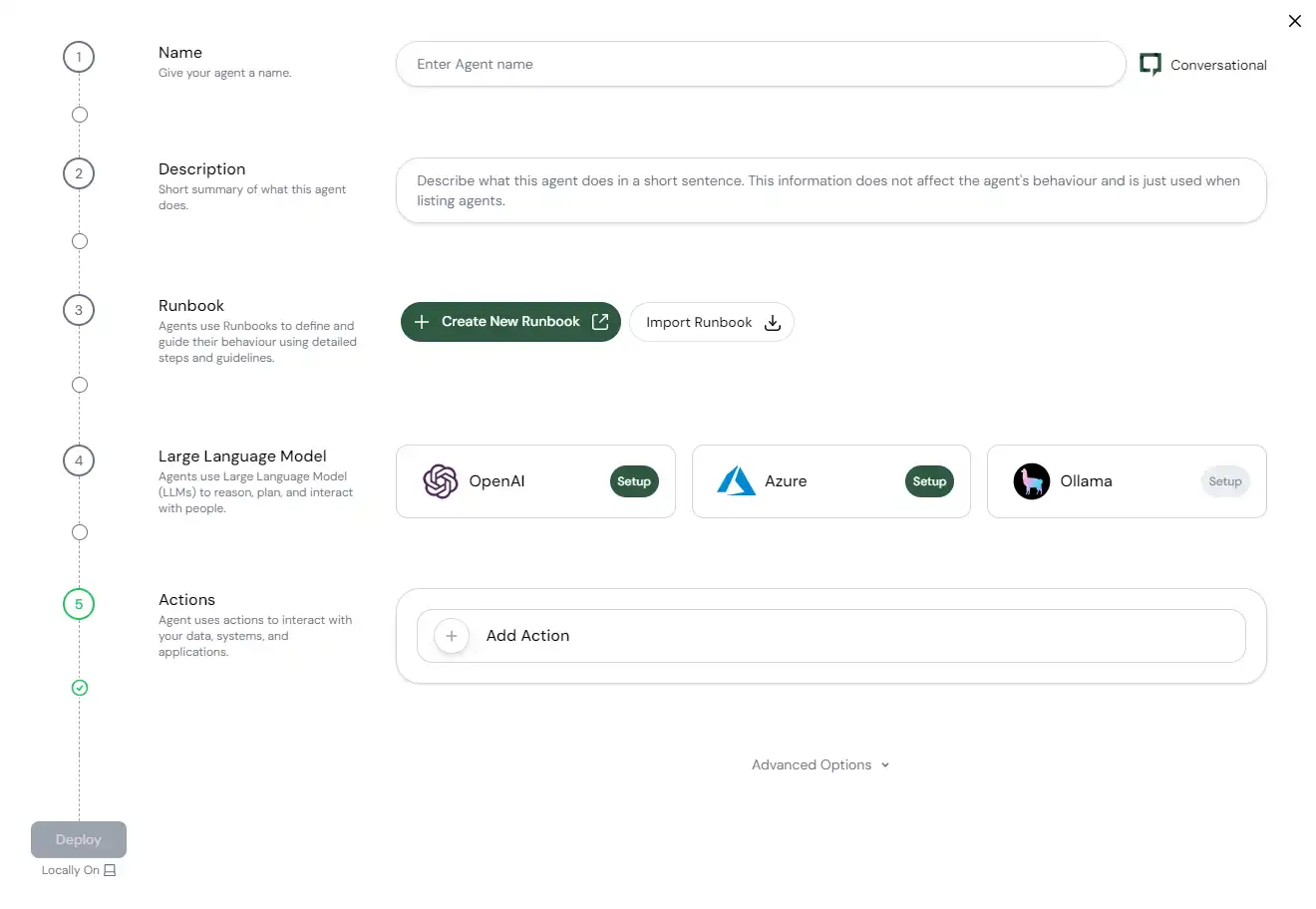
Task: Click the plus icon inside Add Action
Action: coord(451,635)
